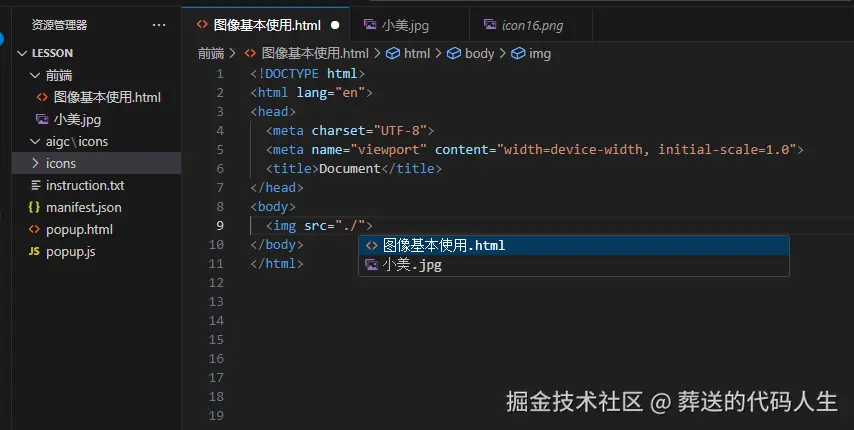Click the text file icon of instruction.txt
The width and height of the screenshot is (854, 430).
(35, 185)
